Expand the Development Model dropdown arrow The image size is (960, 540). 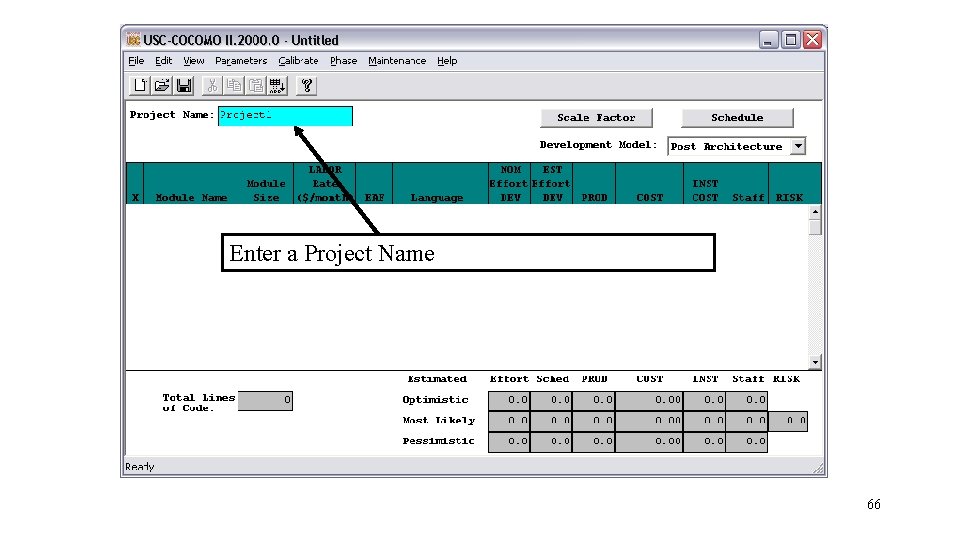click(x=798, y=146)
